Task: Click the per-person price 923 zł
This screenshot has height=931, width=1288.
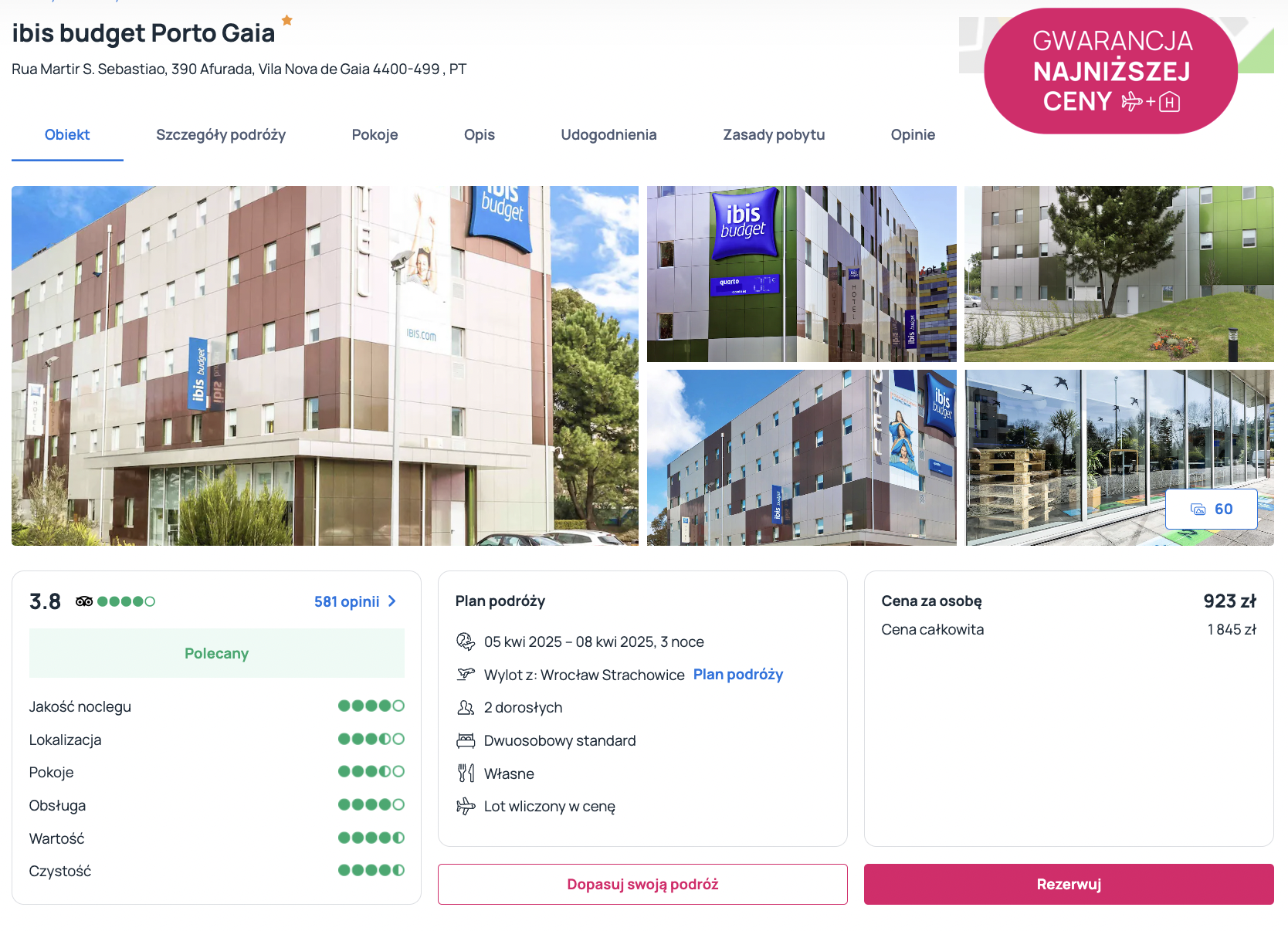Action: 1230,601
